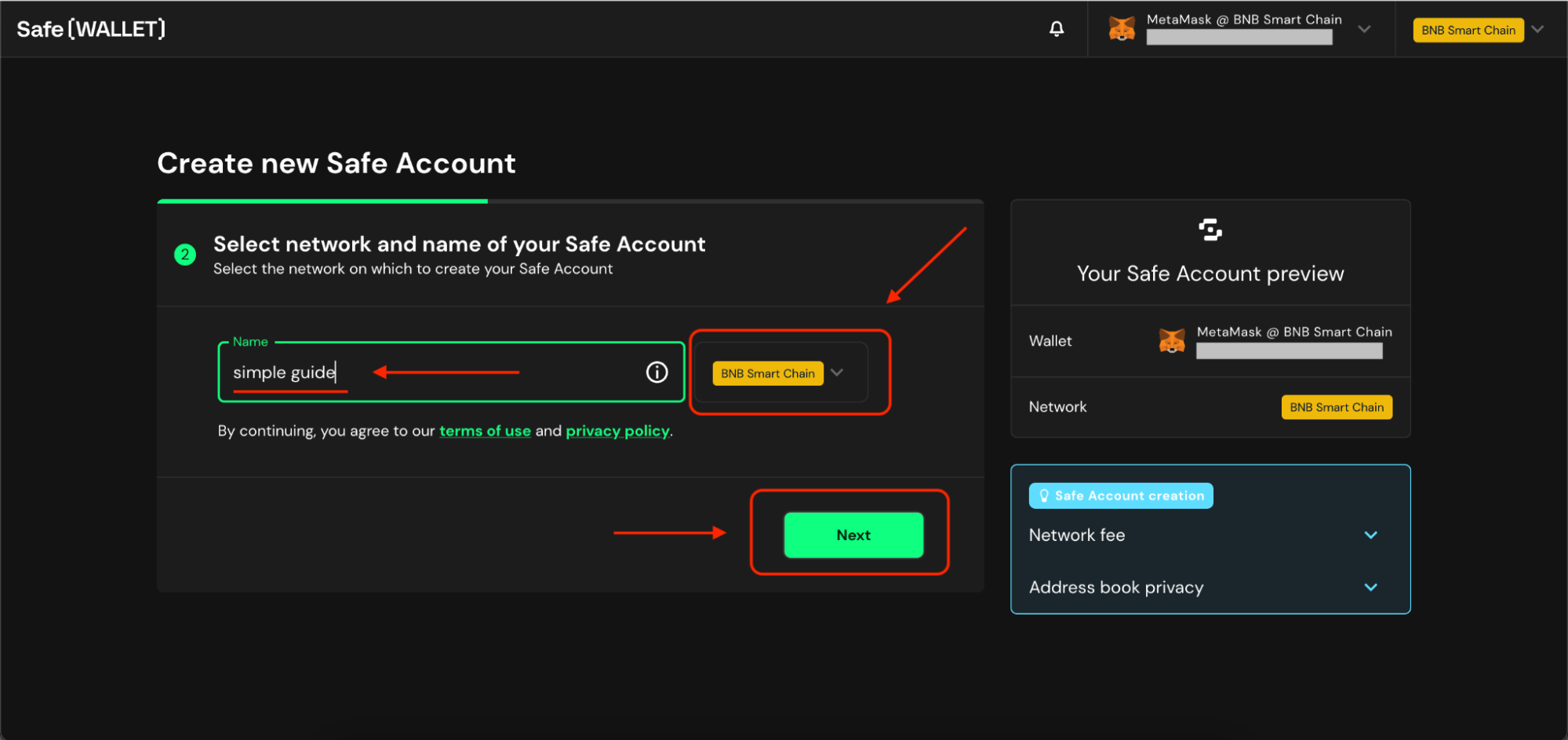Click the Safe{WALLET} logo
Viewport: 1568px width, 740px height.
pos(91,29)
